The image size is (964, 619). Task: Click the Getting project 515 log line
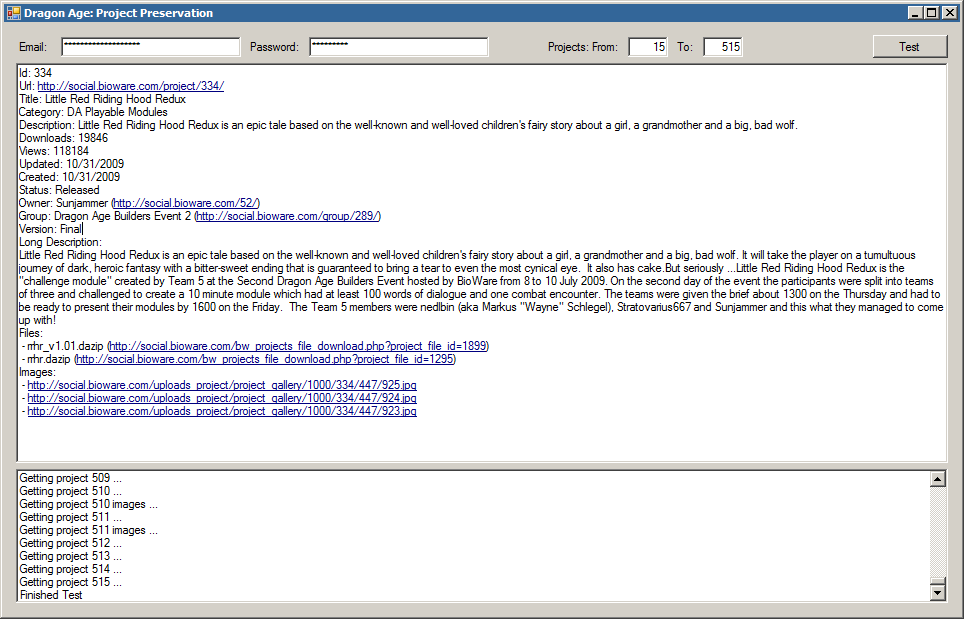(70, 581)
